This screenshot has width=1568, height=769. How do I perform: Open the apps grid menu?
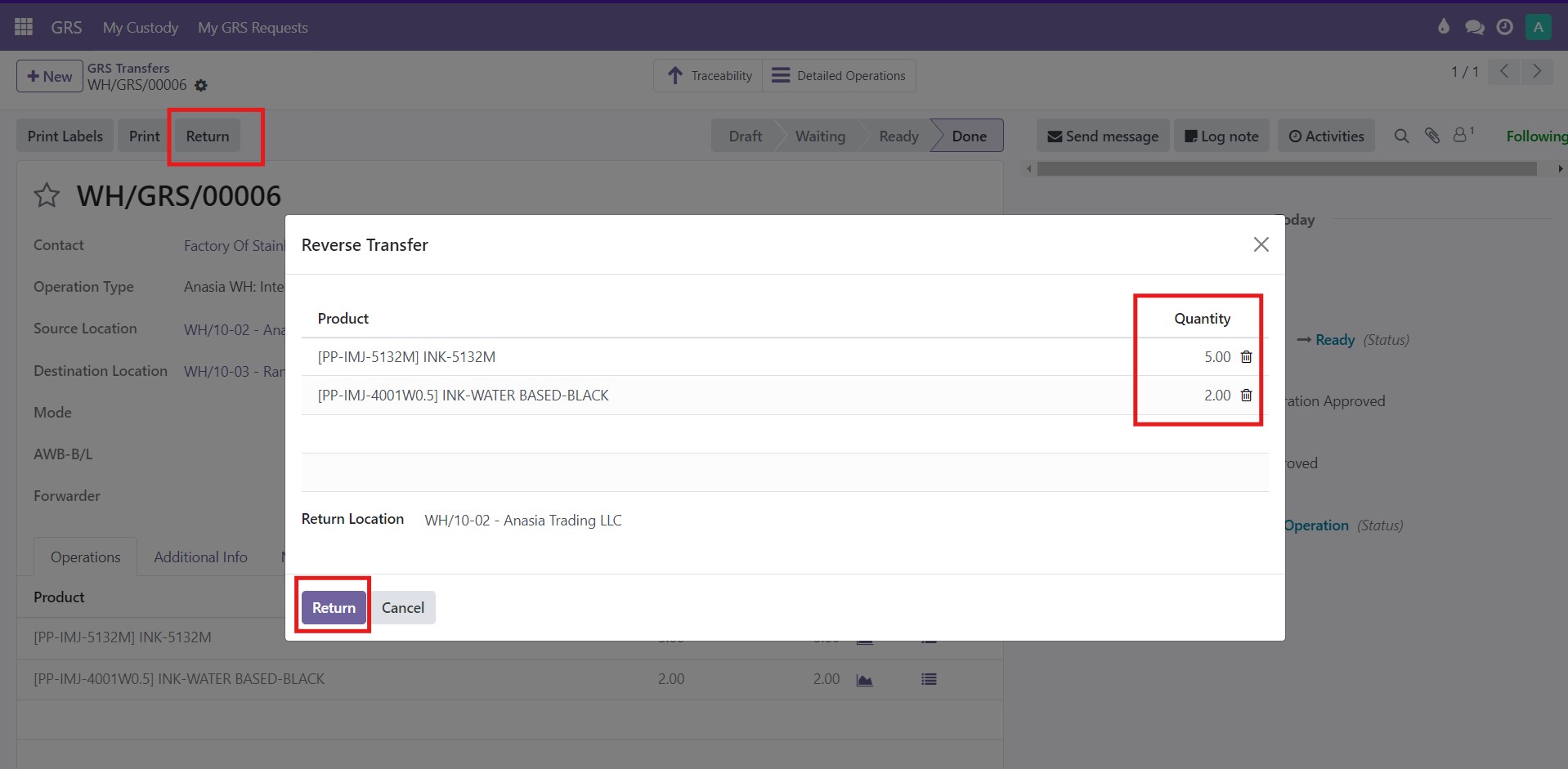[x=24, y=27]
